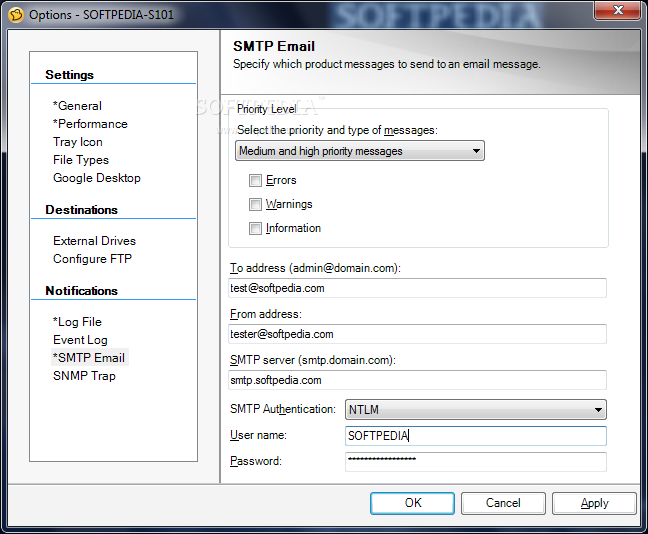The image size is (648, 534).
Task: Check the Information checkbox
Action: click(x=255, y=229)
